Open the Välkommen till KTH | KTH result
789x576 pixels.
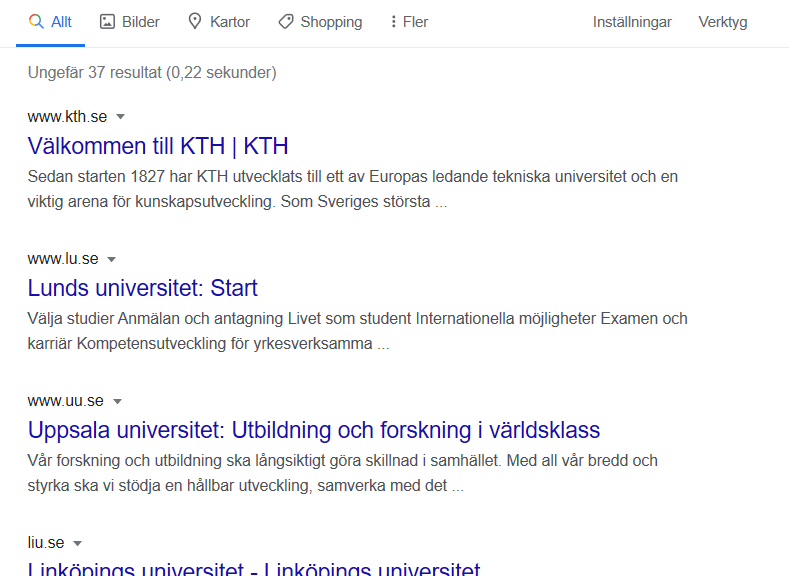coord(158,146)
